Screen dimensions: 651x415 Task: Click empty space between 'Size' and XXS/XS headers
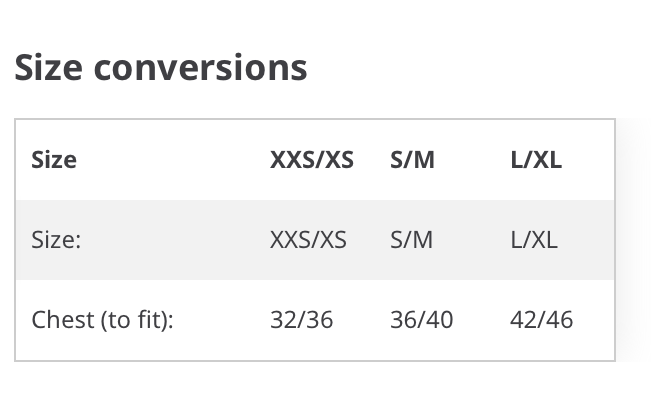(170, 160)
